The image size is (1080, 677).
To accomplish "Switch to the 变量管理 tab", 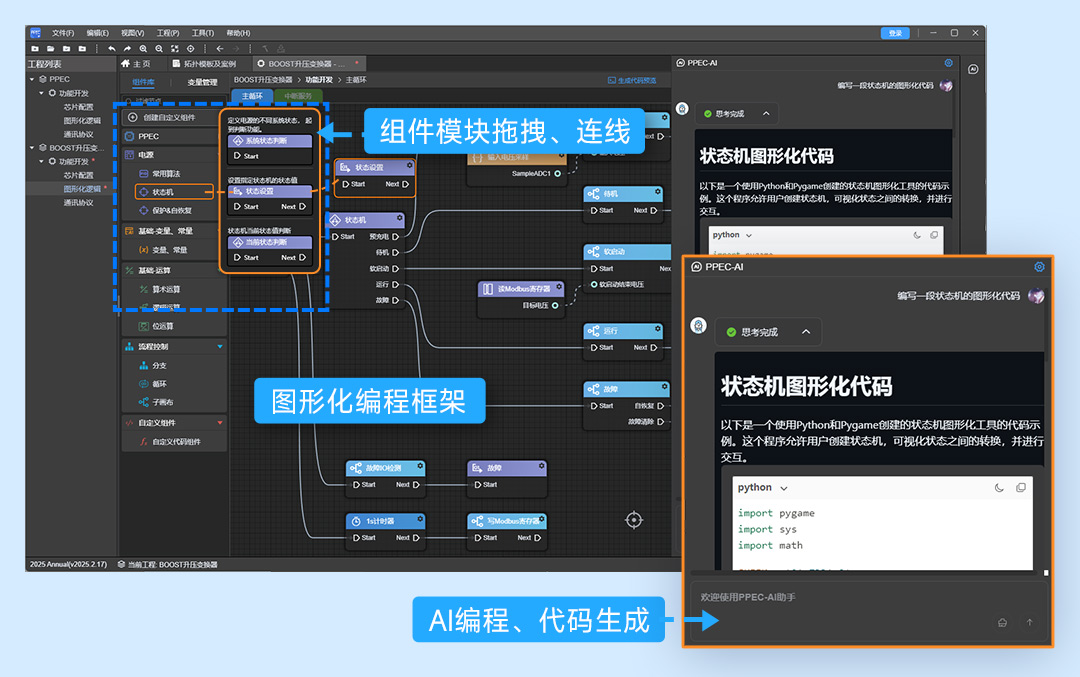I will 202,82.
